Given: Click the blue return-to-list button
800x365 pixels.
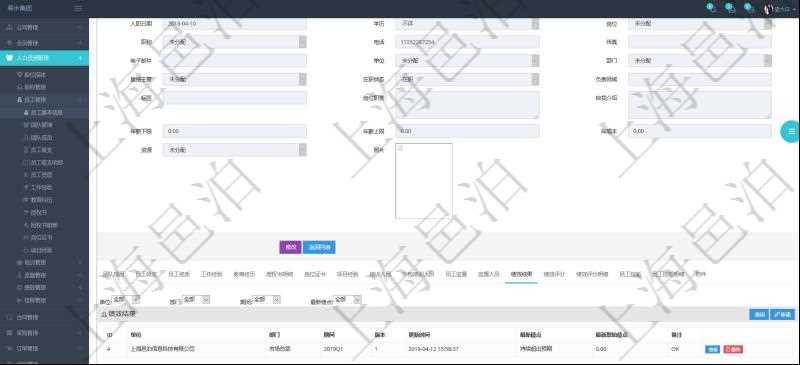Looking at the screenshot, I should (x=319, y=247).
